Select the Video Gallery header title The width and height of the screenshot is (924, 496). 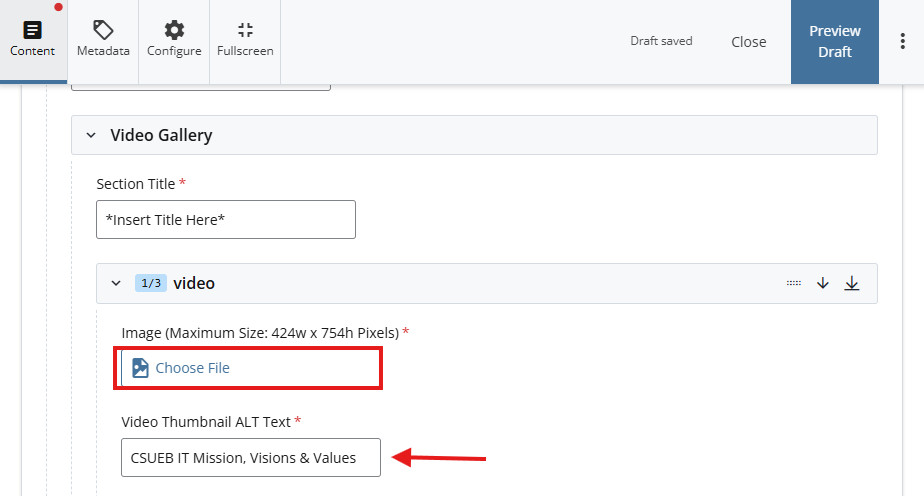pyautogui.click(x=161, y=135)
